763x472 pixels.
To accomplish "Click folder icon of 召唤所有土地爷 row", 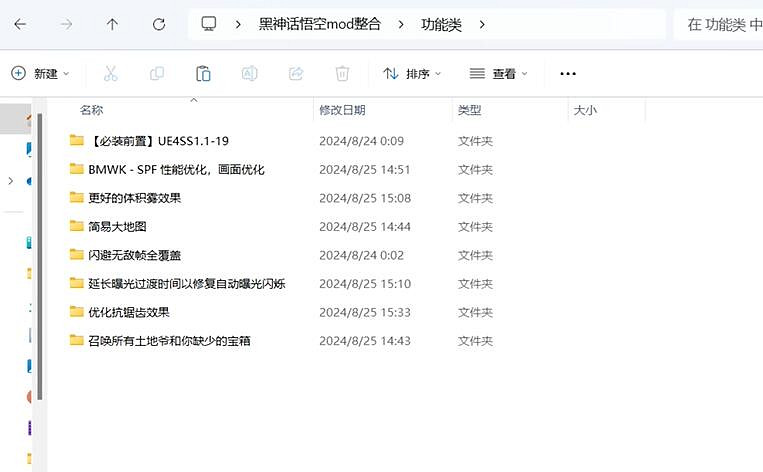I will coord(76,340).
